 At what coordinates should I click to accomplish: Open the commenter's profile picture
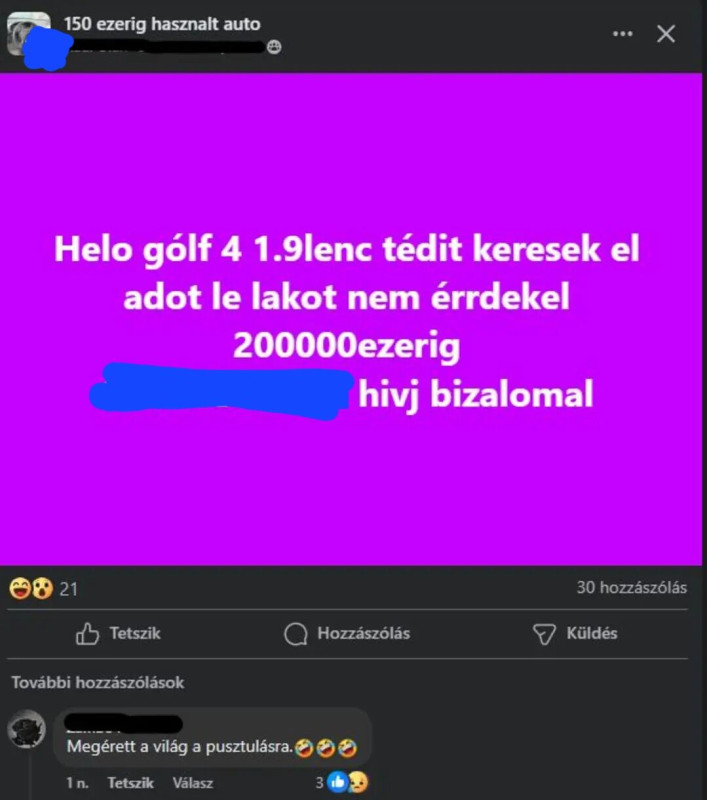point(27,729)
